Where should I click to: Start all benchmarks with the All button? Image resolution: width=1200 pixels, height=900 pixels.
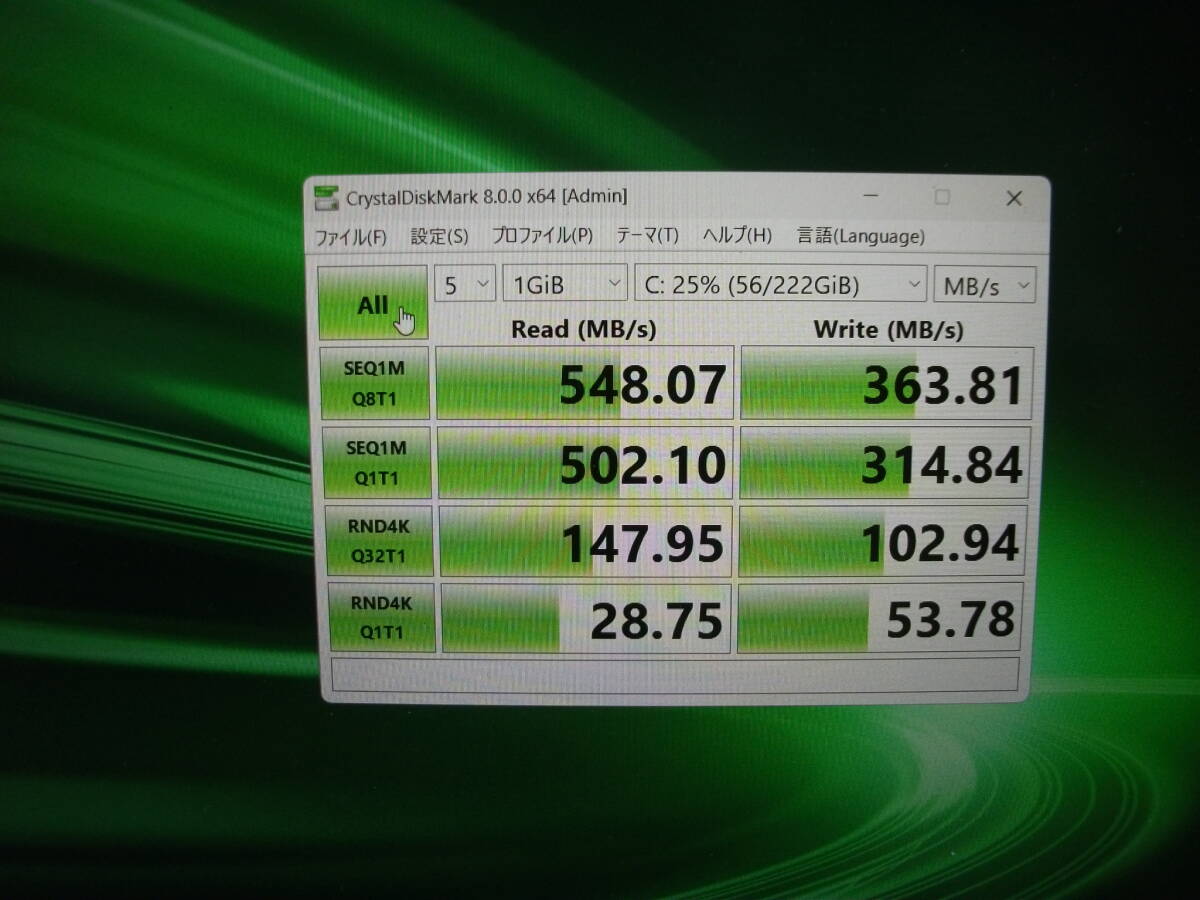[x=372, y=303]
